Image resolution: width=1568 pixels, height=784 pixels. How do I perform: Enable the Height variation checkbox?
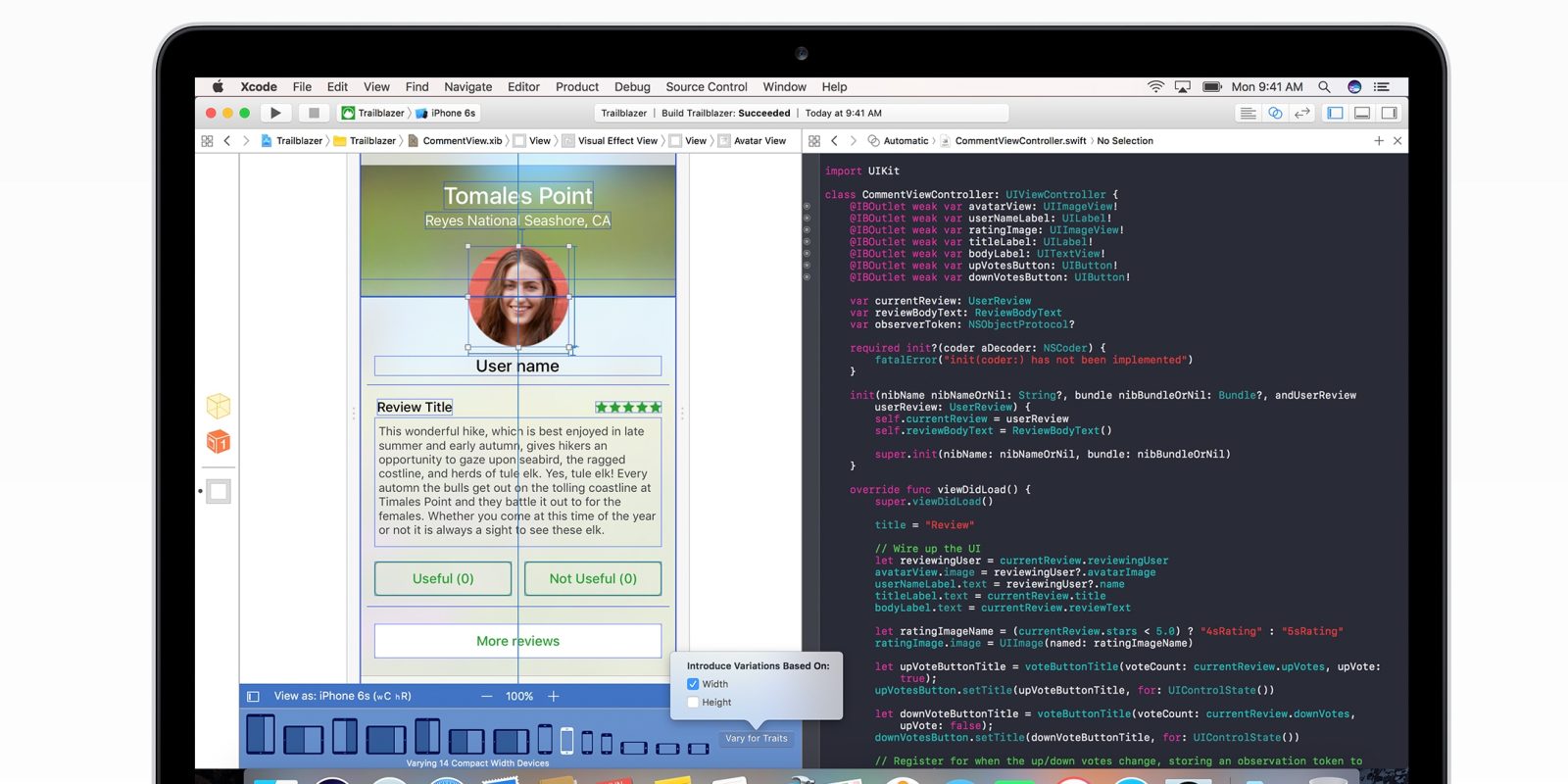point(693,703)
